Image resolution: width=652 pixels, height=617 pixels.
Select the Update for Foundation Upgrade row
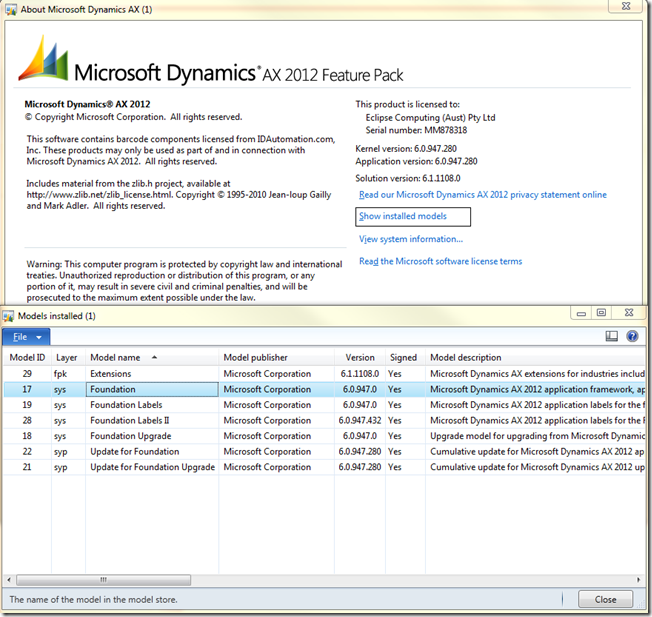click(x=152, y=467)
